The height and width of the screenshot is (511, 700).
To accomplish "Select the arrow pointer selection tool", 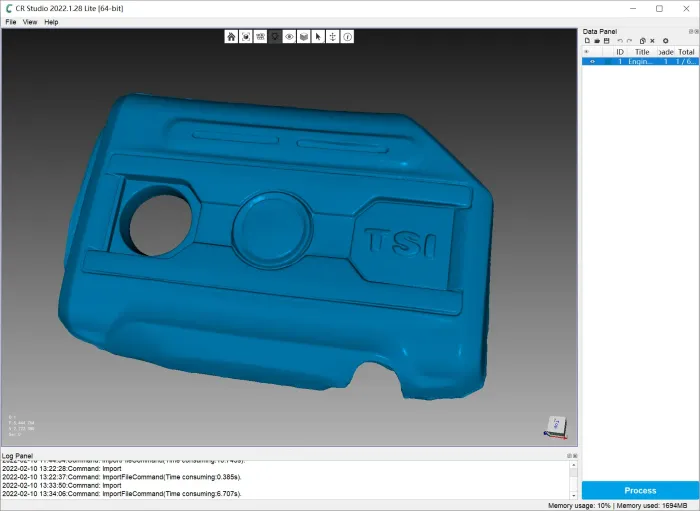I will pyautogui.click(x=318, y=37).
